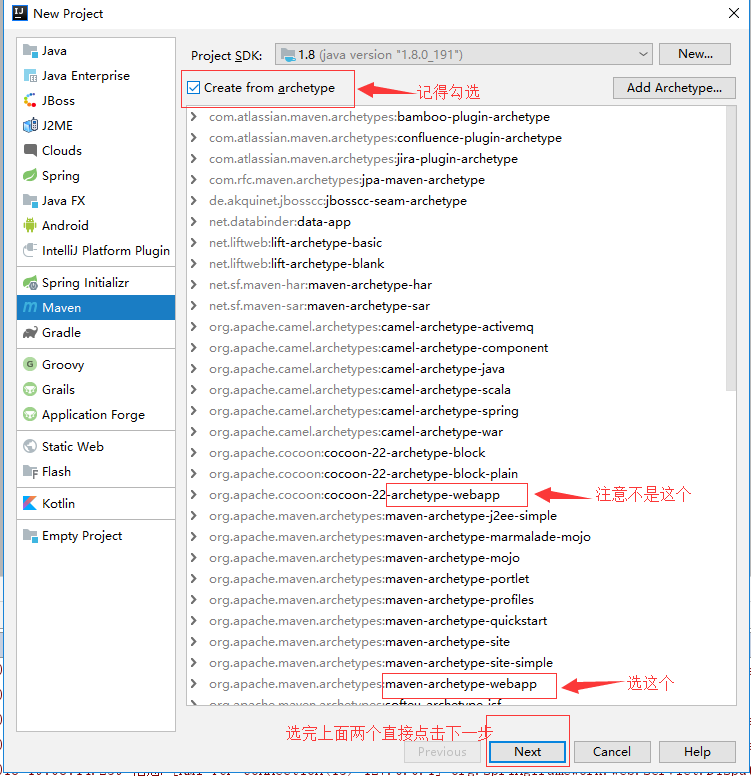
Task: Click the IntelliJ logo in title bar
Action: (20, 13)
